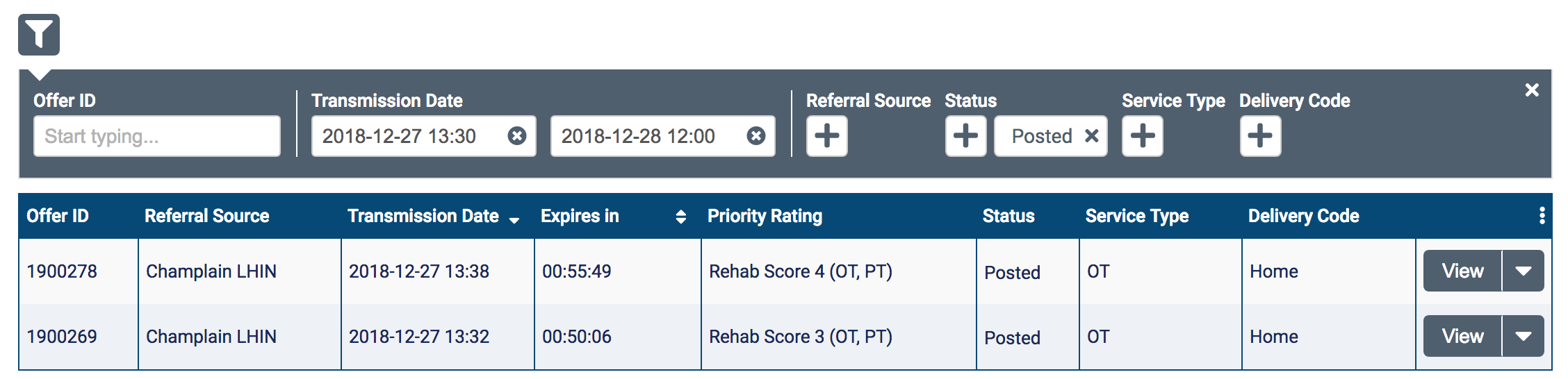Expand dropdown next to View for offer 1900269

tap(1523, 336)
